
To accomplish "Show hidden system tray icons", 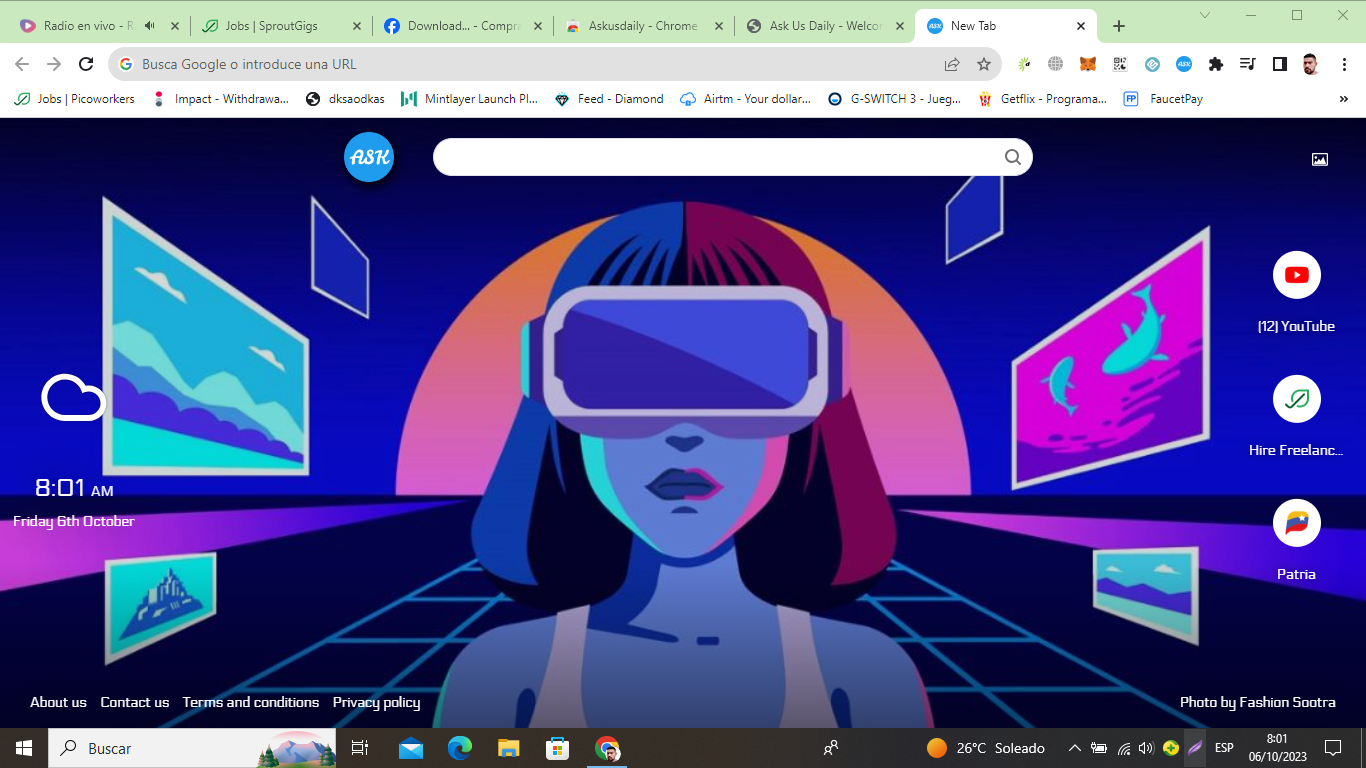I will point(1074,748).
